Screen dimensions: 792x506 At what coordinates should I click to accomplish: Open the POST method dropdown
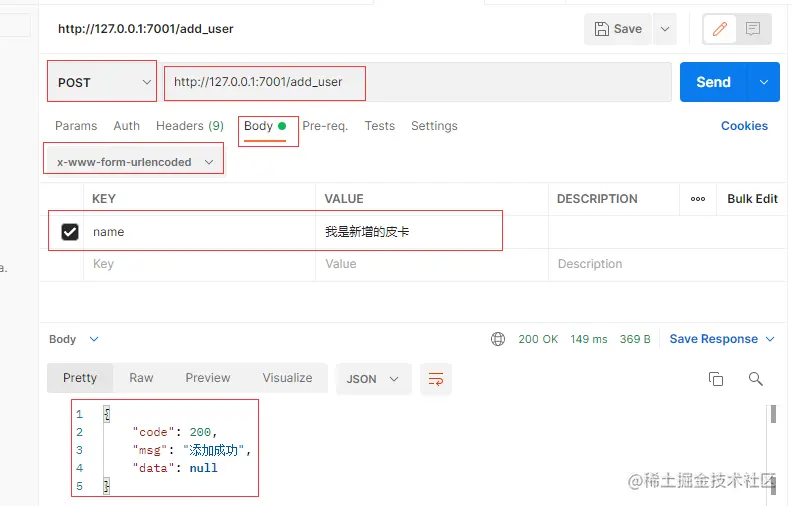103,82
